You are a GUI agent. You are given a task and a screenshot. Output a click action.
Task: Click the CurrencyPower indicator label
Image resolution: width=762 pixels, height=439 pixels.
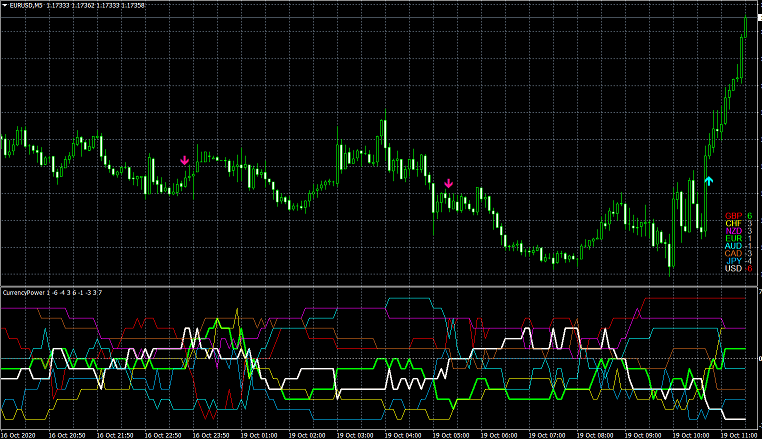pos(24,293)
